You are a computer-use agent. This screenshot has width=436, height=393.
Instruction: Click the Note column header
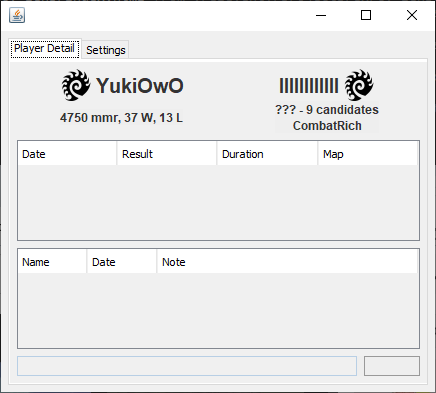(x=287, y=262)
